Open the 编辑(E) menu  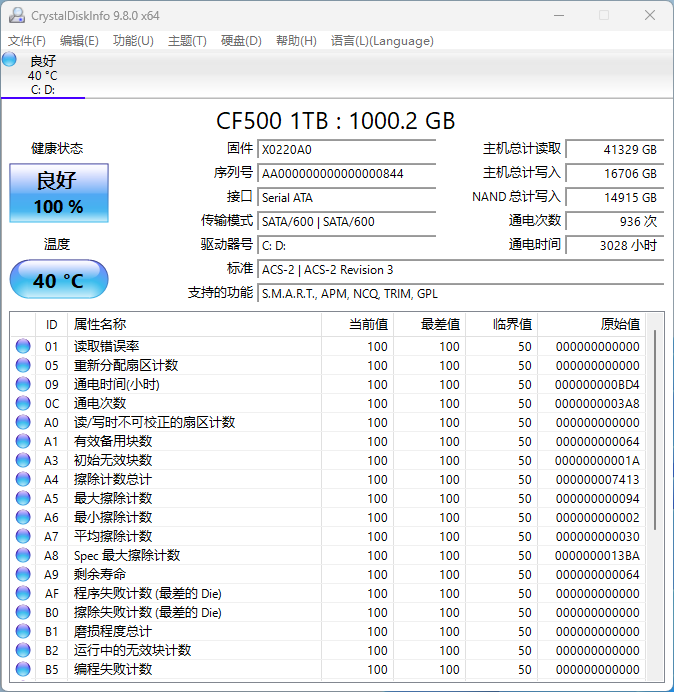79,41
